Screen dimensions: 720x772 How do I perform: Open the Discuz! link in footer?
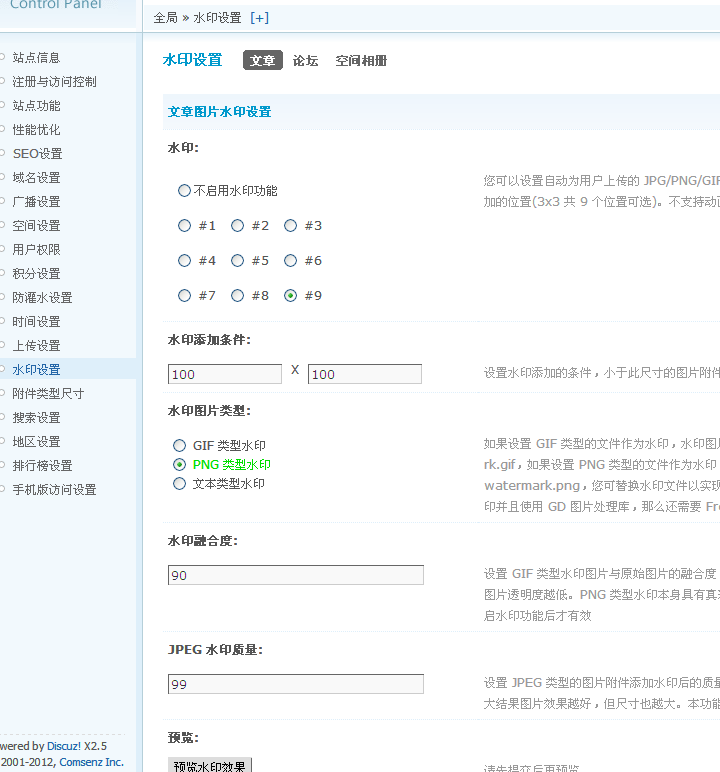click(x=64, y=746)
